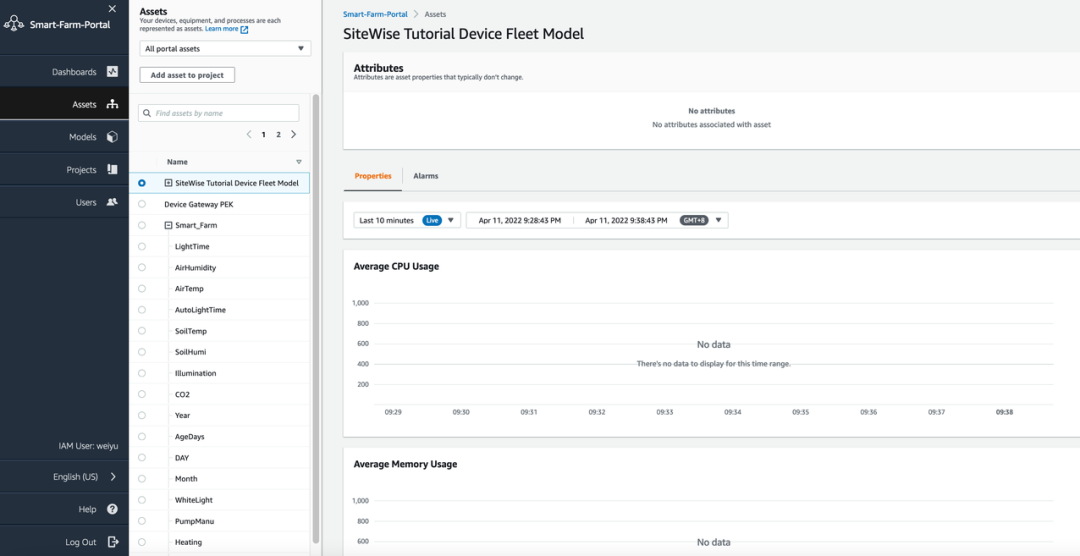Click the Help question mark icon
Image resolution: width=1080 pixels, height=556 pixels.
(x=112, y=509)
